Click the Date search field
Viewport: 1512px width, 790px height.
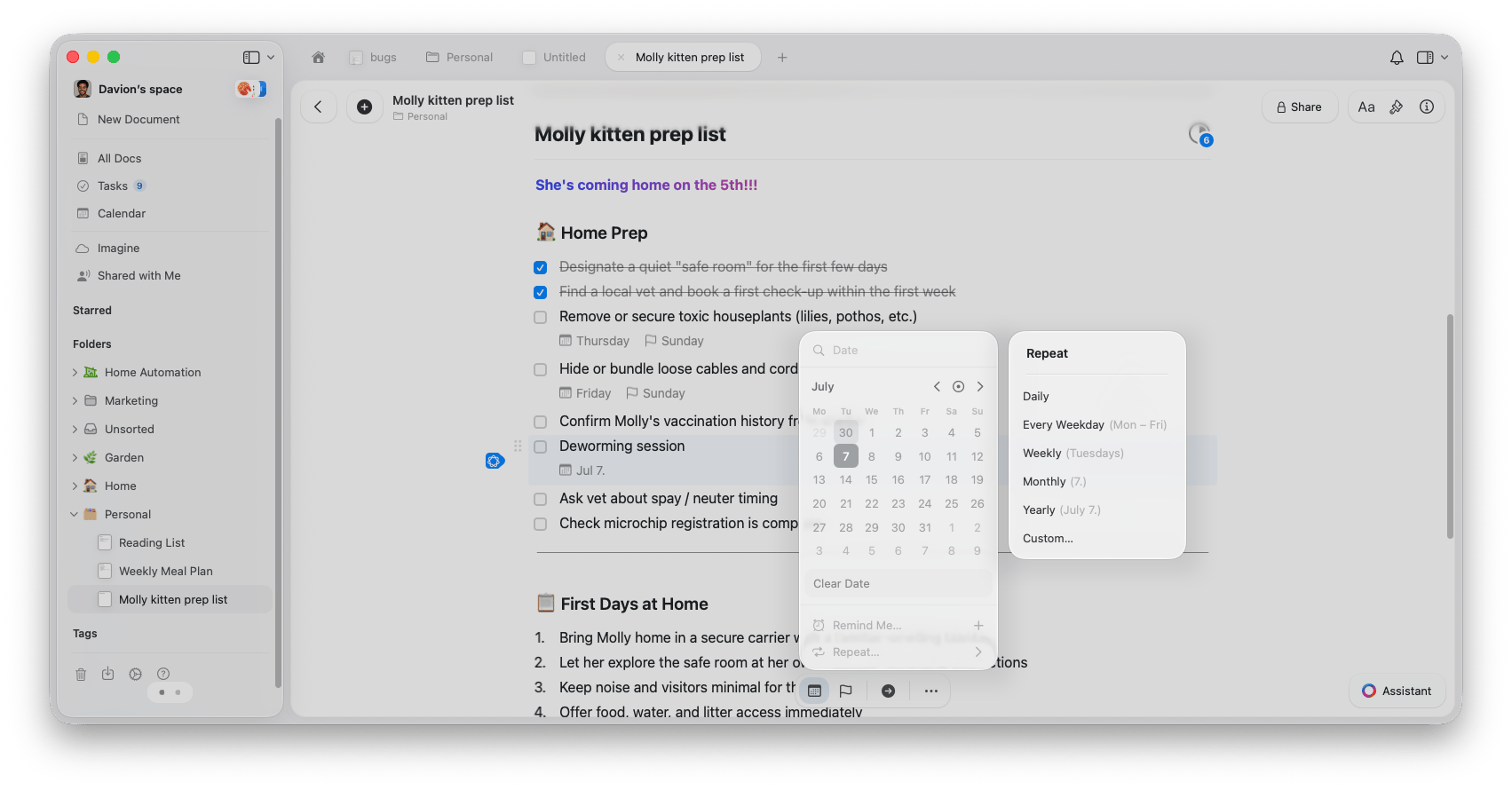click(x=898, y=351)
